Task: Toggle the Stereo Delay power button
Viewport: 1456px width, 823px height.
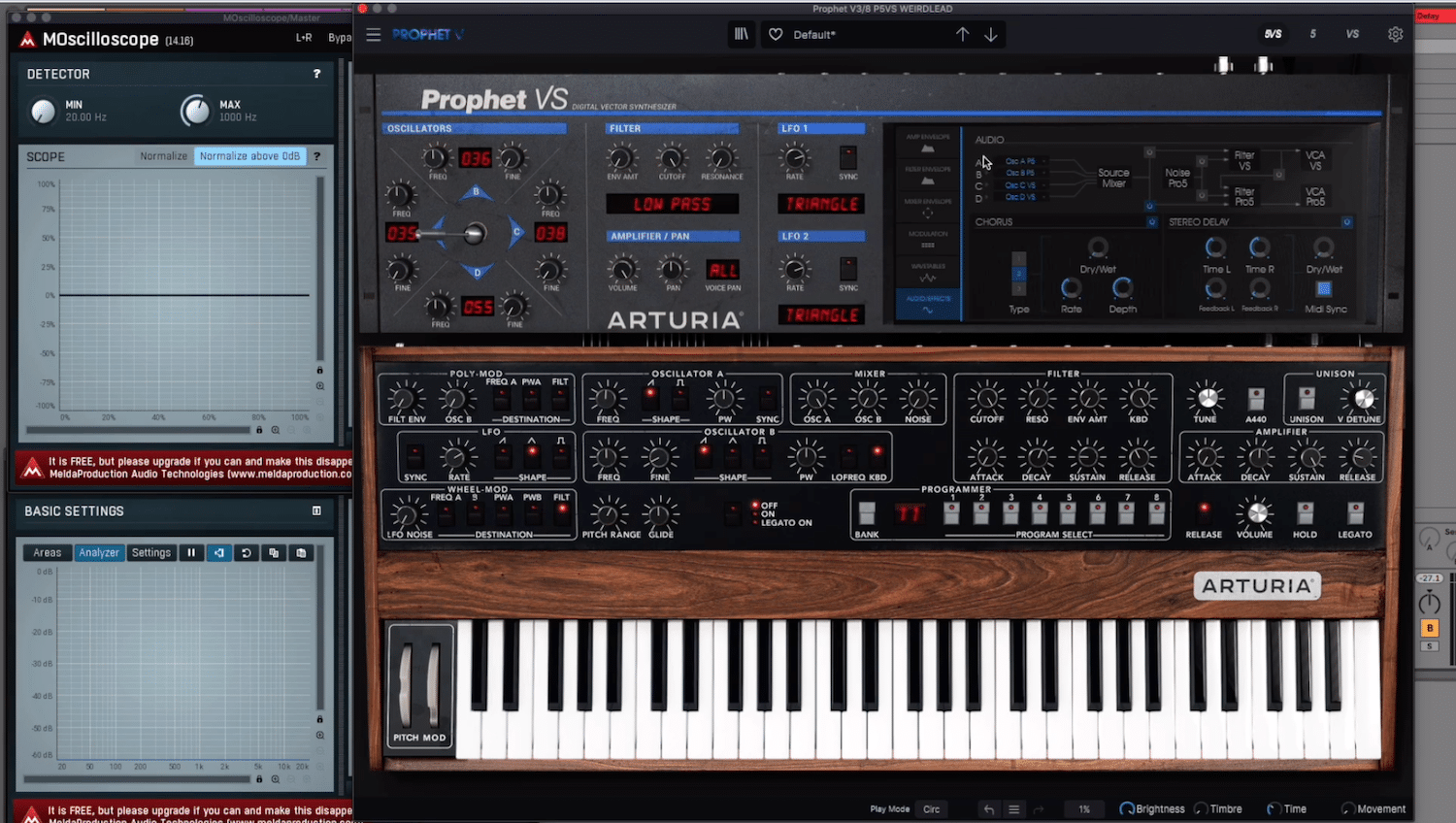Action: point(1347,222)
